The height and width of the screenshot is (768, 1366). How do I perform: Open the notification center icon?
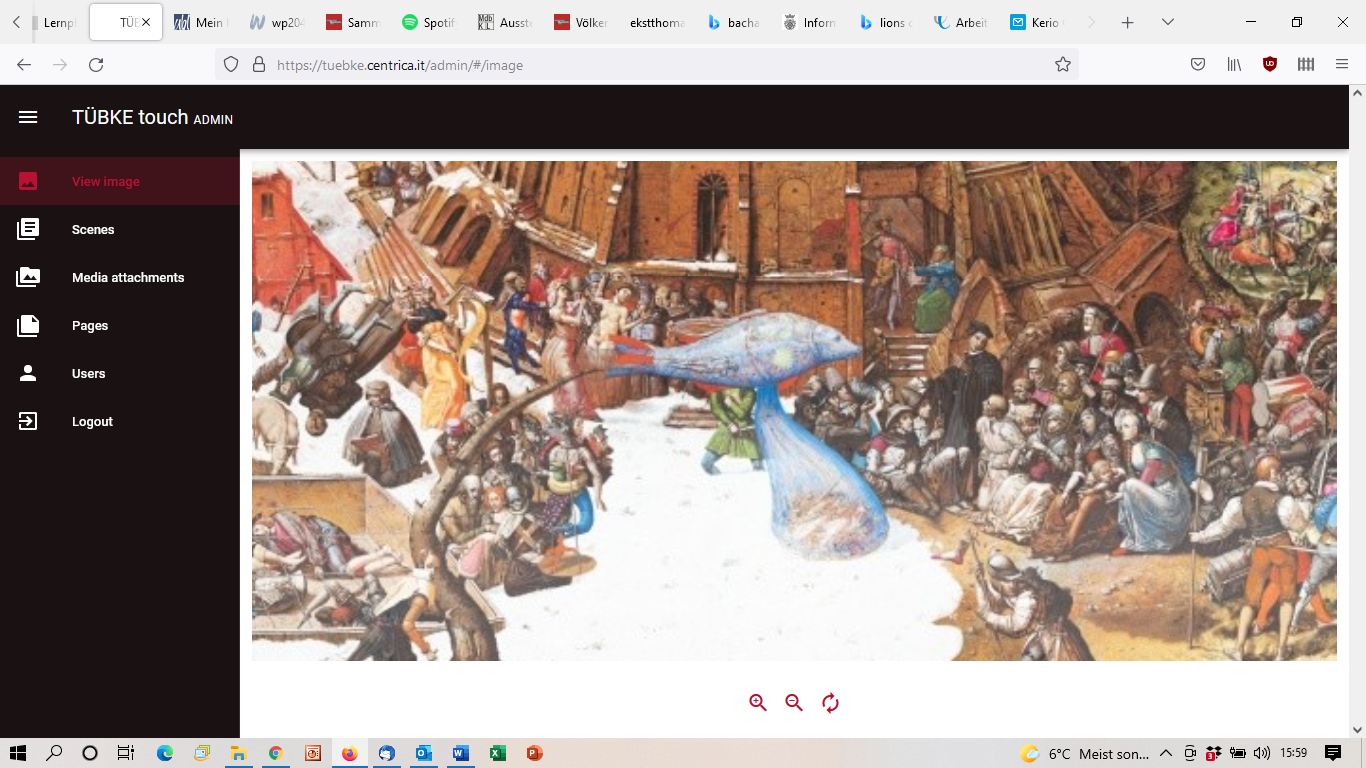(1332, 753)
